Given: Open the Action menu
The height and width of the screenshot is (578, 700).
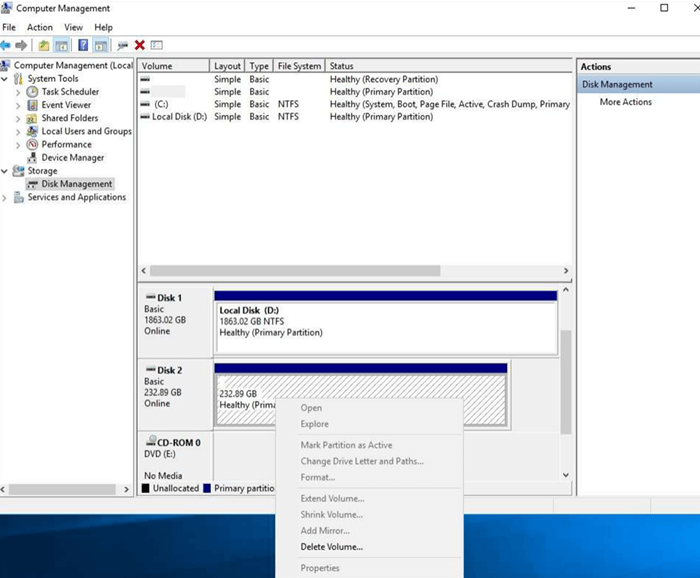Looking at the screenshot, I should coord(40,27).
